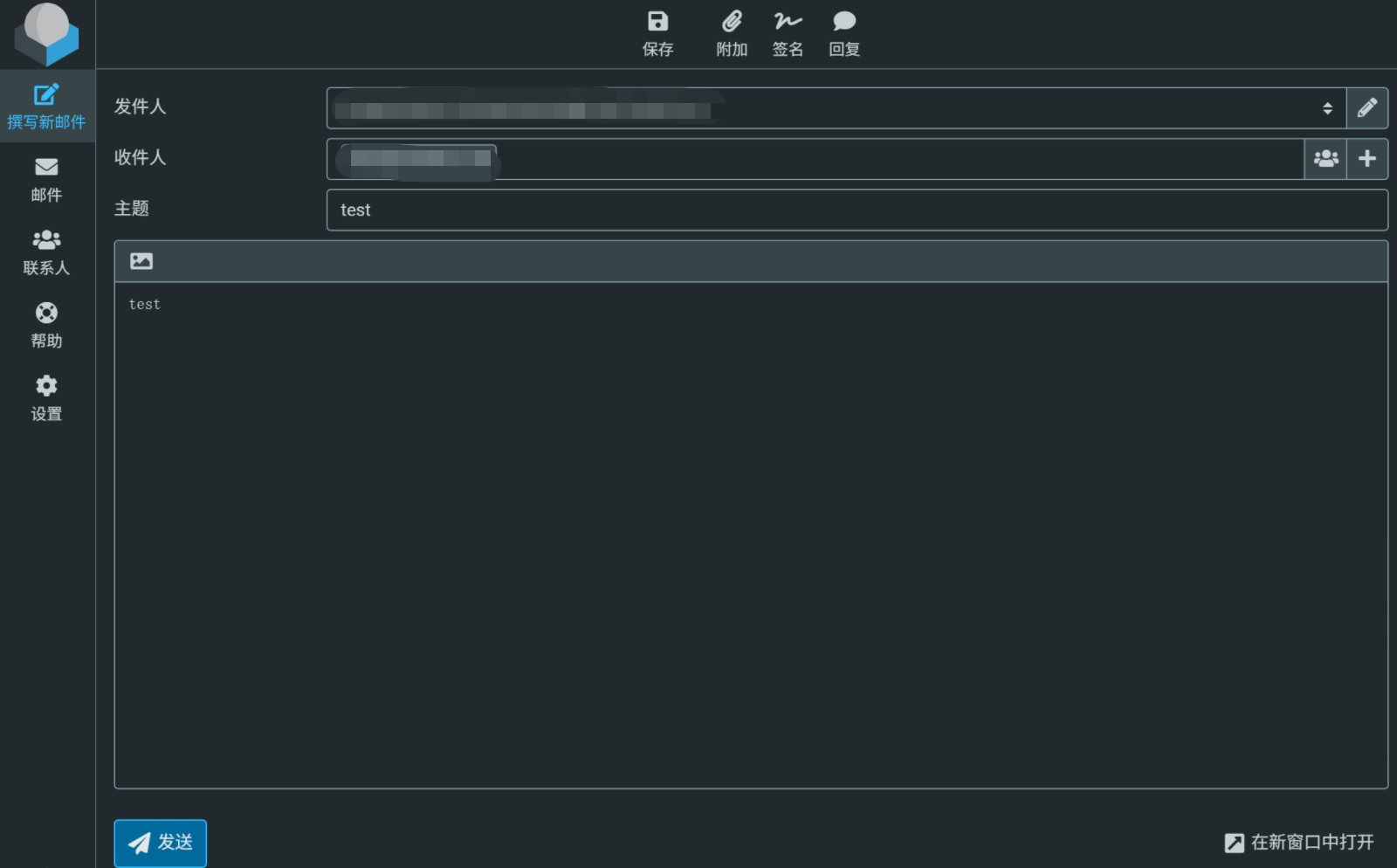This screenshot has height=868, width=1397.
Task: Click the Roundcube logo at top left
Action: point(47,34)
